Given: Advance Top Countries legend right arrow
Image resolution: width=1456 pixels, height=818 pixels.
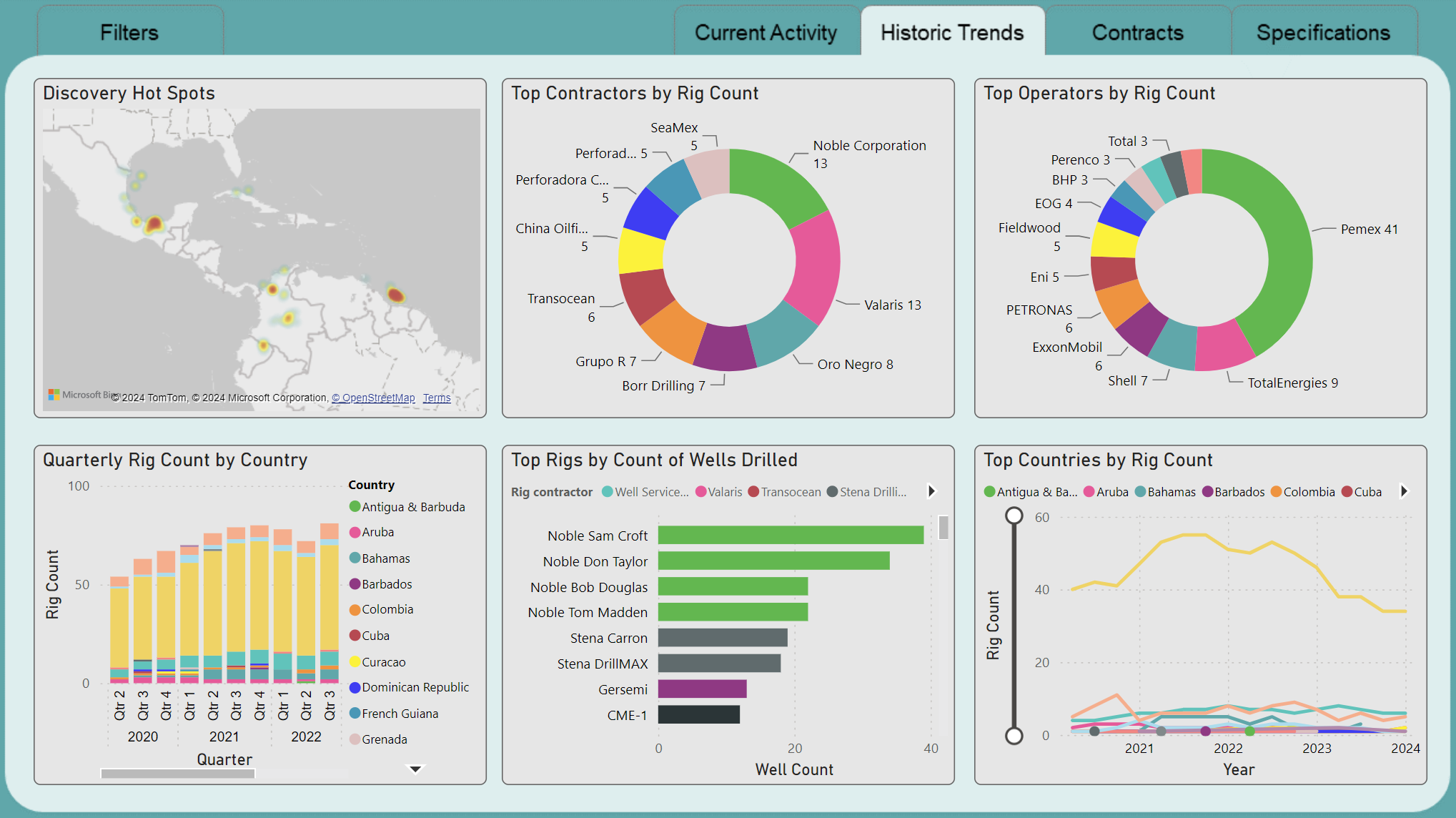Looking at the screenshot, I should (x=1404, y=491).
